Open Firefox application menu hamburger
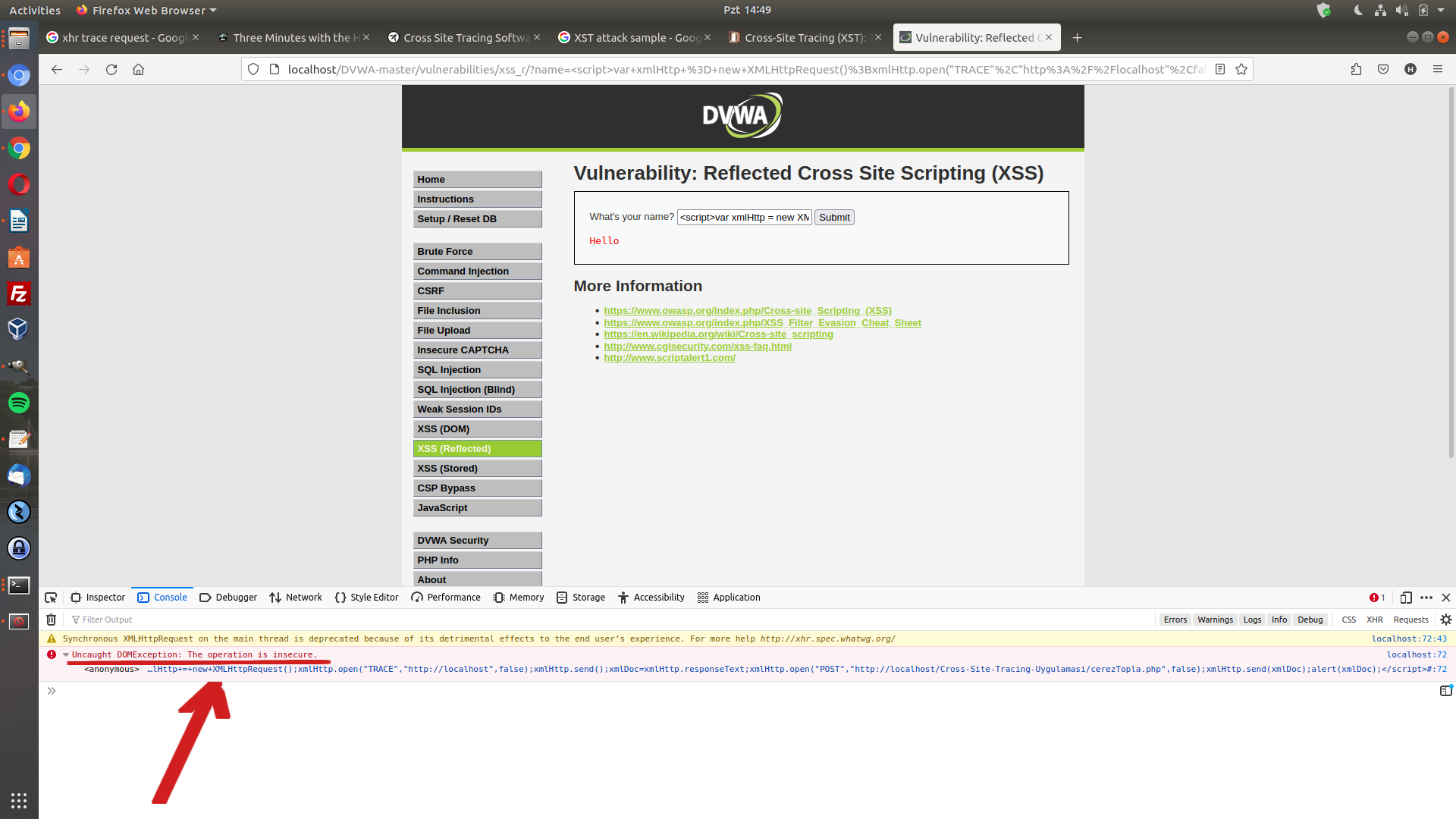The height and width of the screenshot is (819, 1456). [1437, 69]
